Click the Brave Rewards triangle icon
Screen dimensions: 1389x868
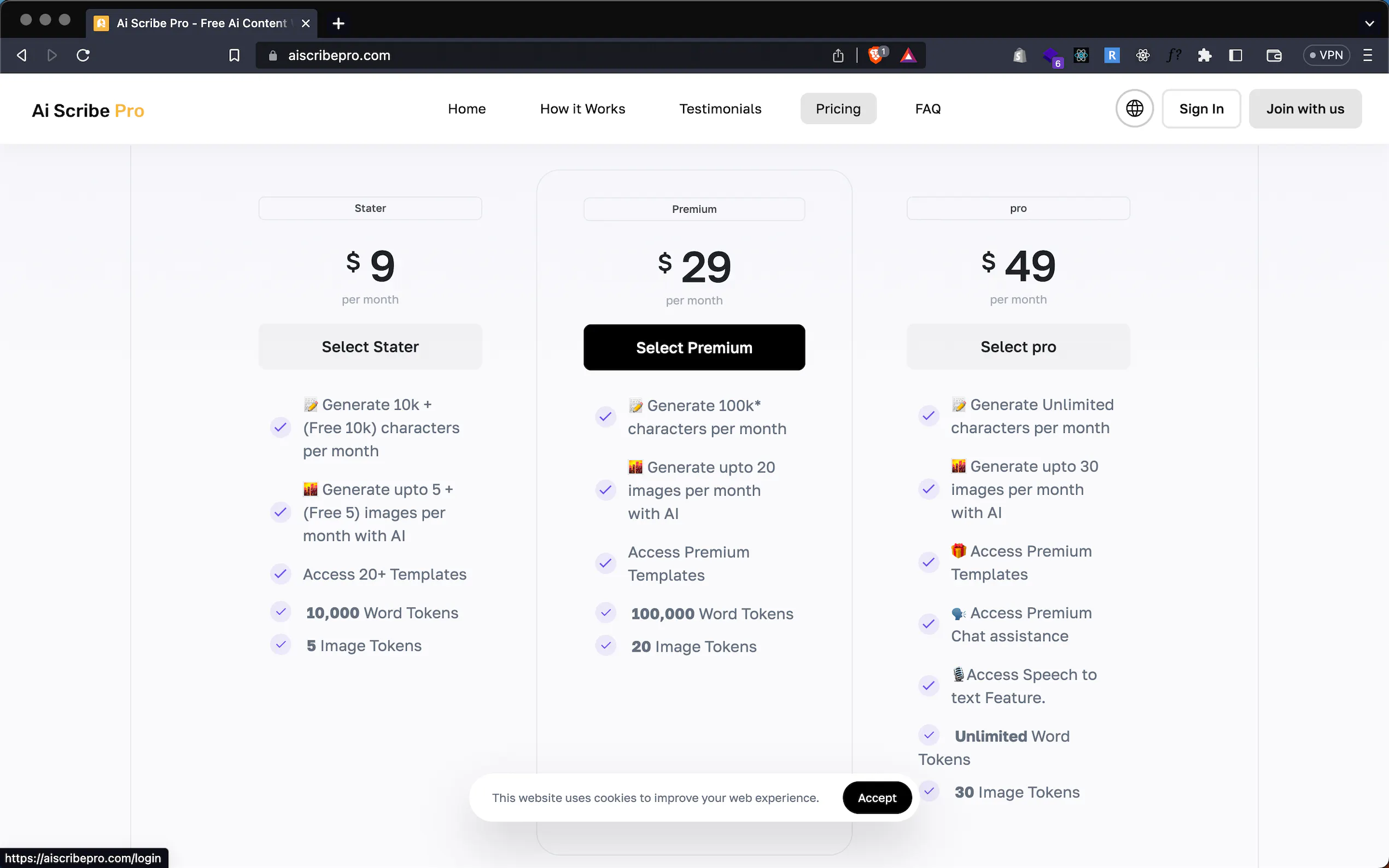coord(908,55)
